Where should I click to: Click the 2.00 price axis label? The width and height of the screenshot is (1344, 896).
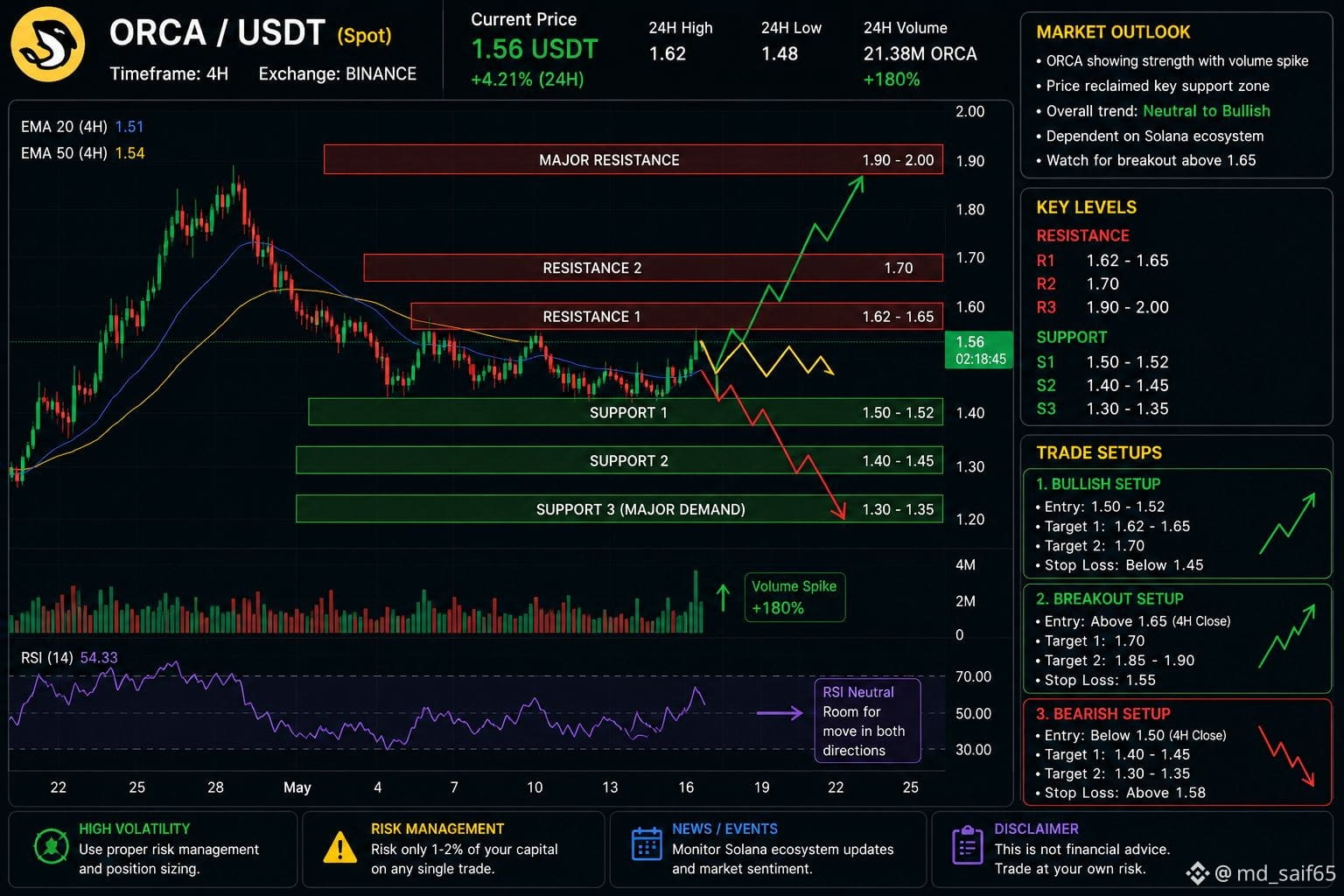[x=969, y=111]
